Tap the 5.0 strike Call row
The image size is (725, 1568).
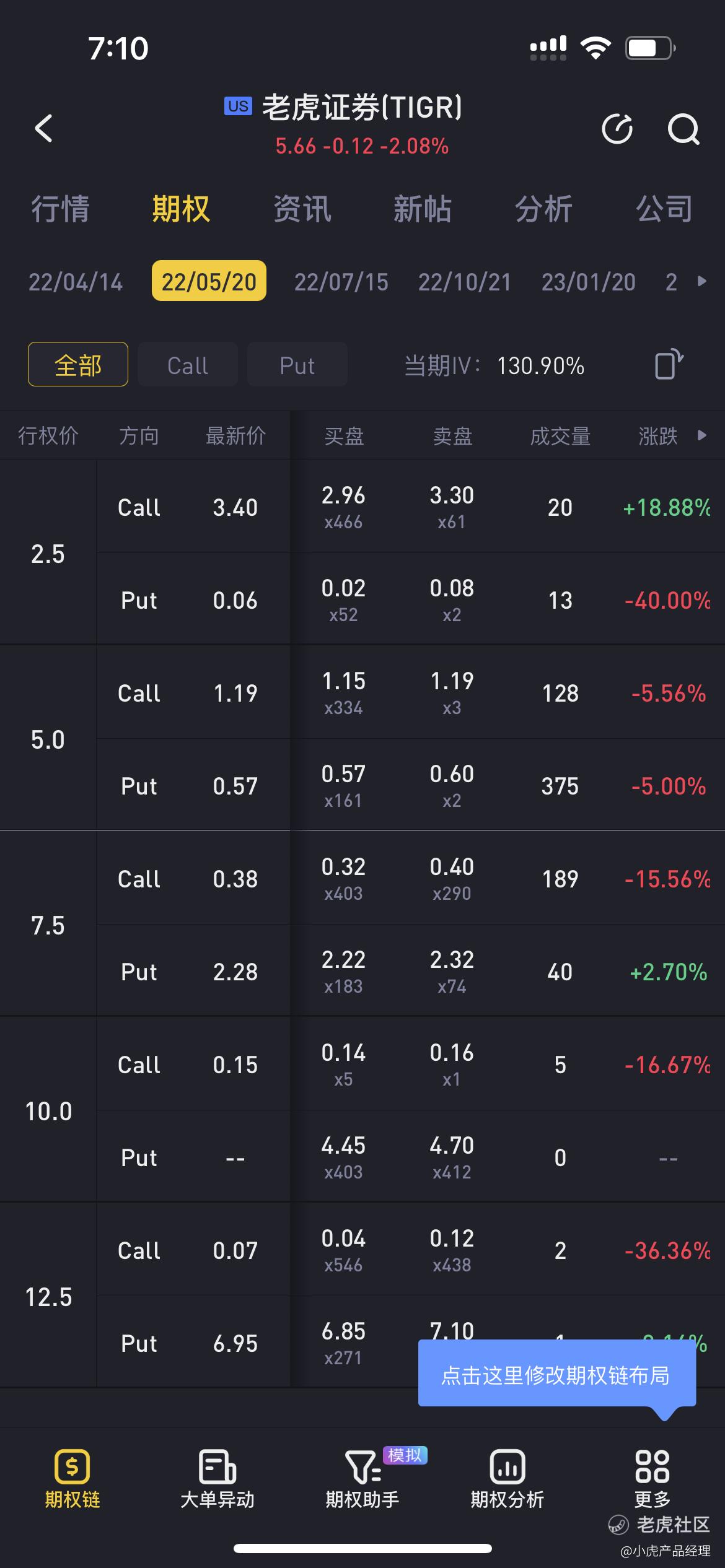(x=410, y=692)
